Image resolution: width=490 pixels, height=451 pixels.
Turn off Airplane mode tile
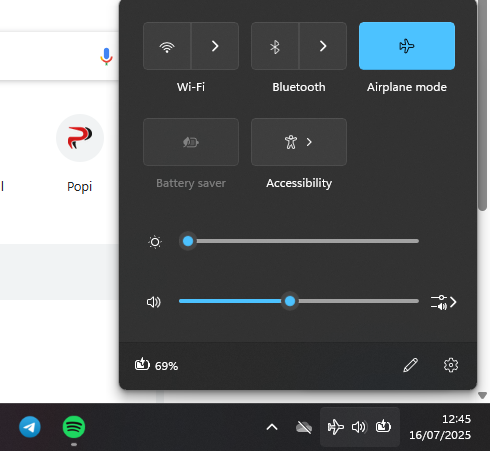tap(407, 46)
